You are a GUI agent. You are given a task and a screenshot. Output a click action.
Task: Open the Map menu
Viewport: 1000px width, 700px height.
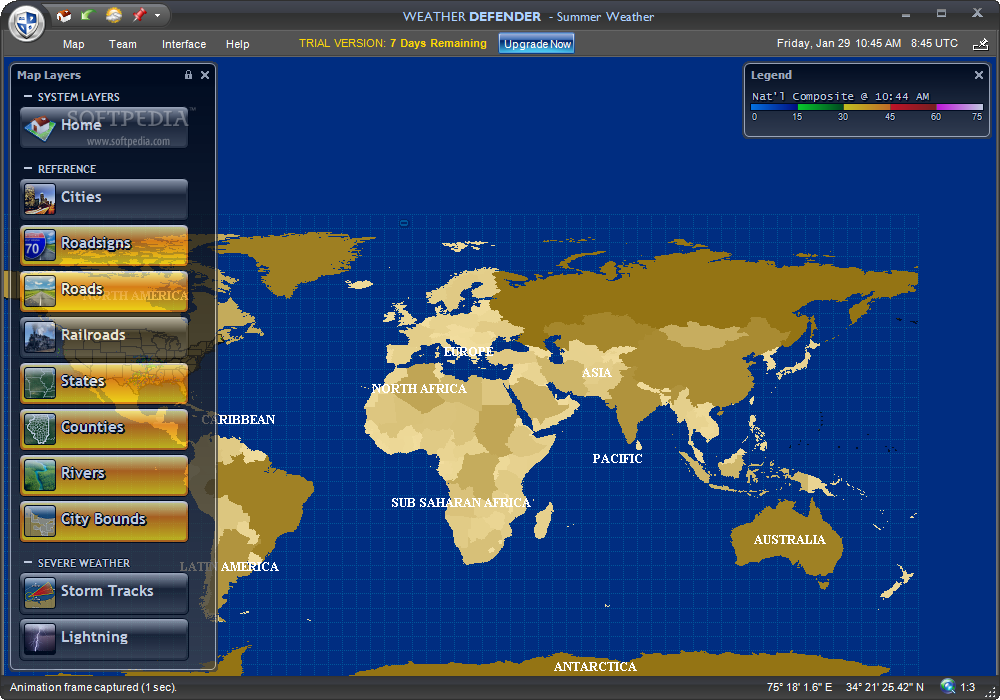(x=73, y=44)
